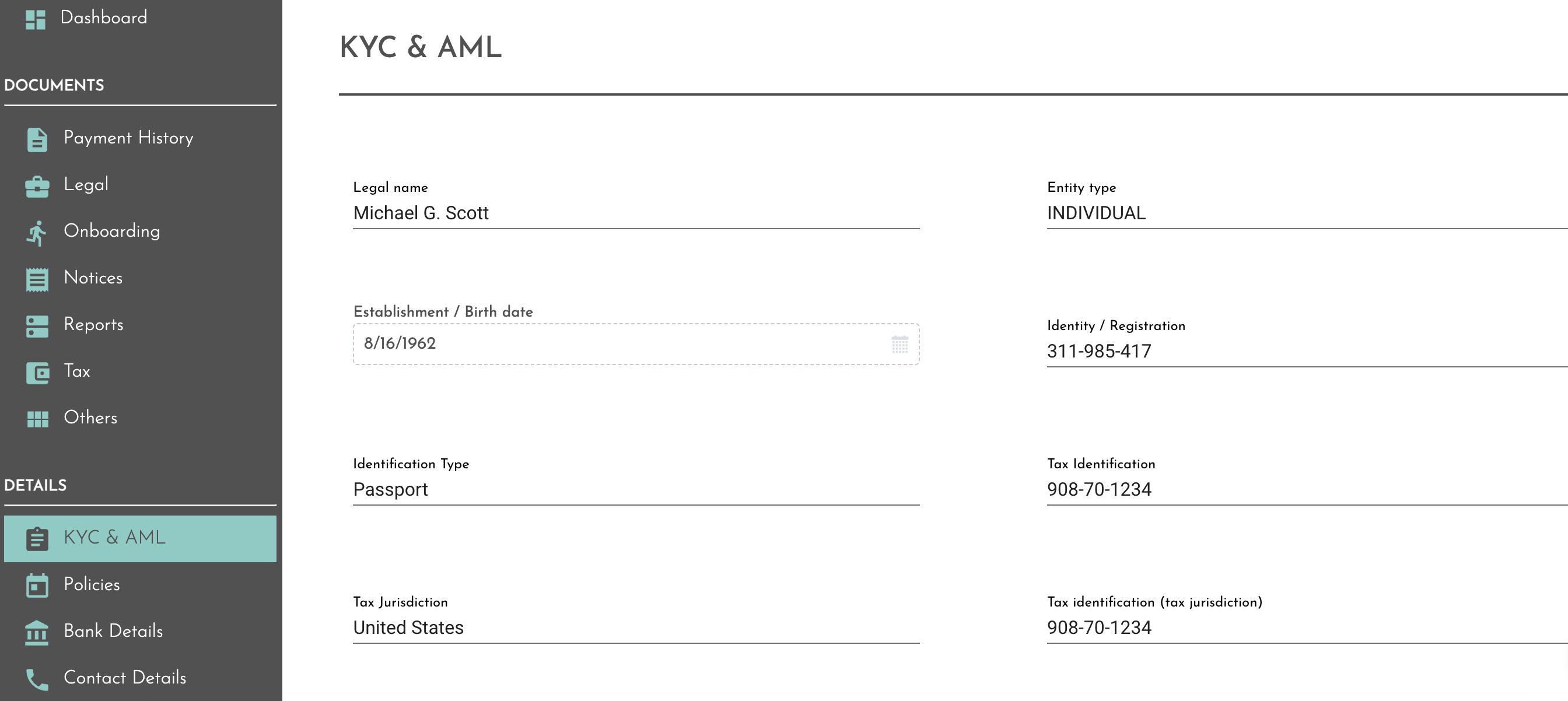Select the Tax Jurisdiction field
Viewport: 1568px width, 701px height.
pyautogui.click(x=635, y=628)
